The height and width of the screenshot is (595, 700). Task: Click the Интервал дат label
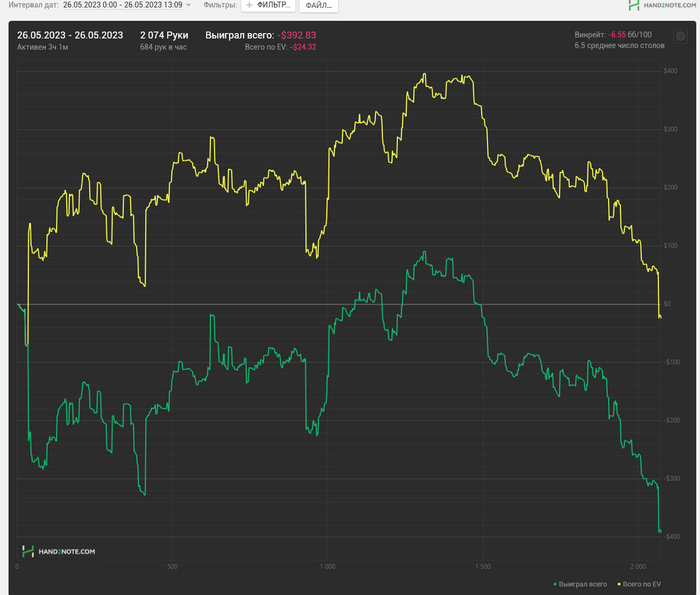tap(33, 5)
